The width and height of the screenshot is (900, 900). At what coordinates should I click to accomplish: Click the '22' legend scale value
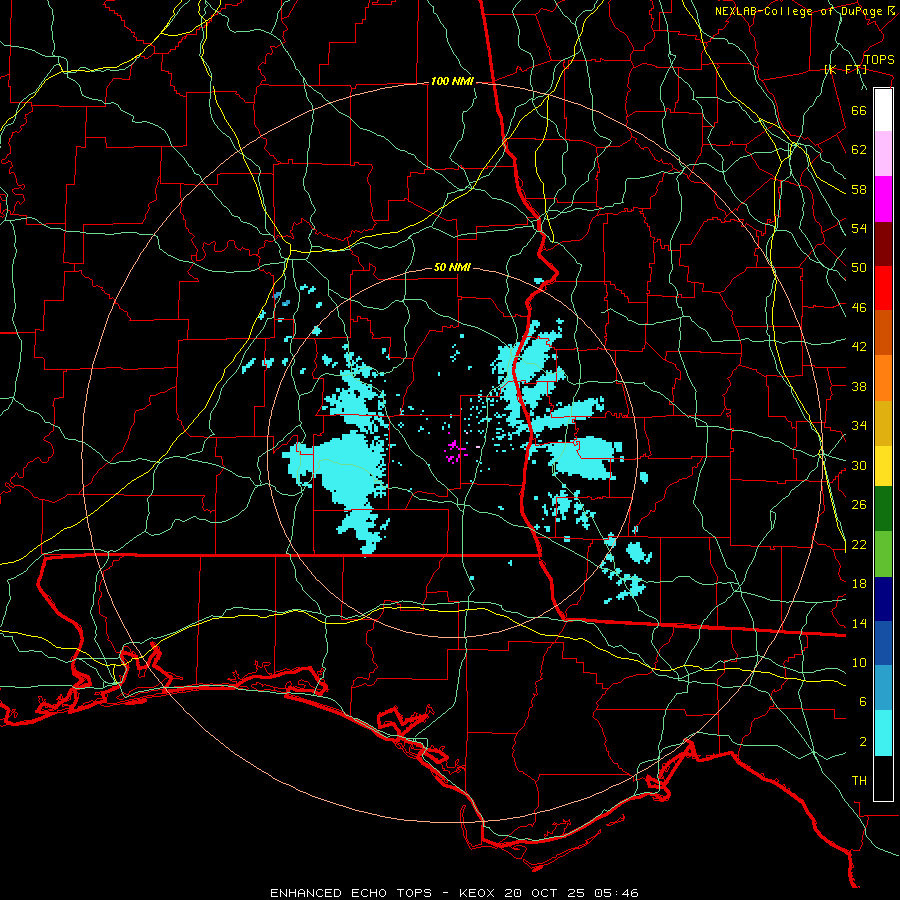click(859, 544)
